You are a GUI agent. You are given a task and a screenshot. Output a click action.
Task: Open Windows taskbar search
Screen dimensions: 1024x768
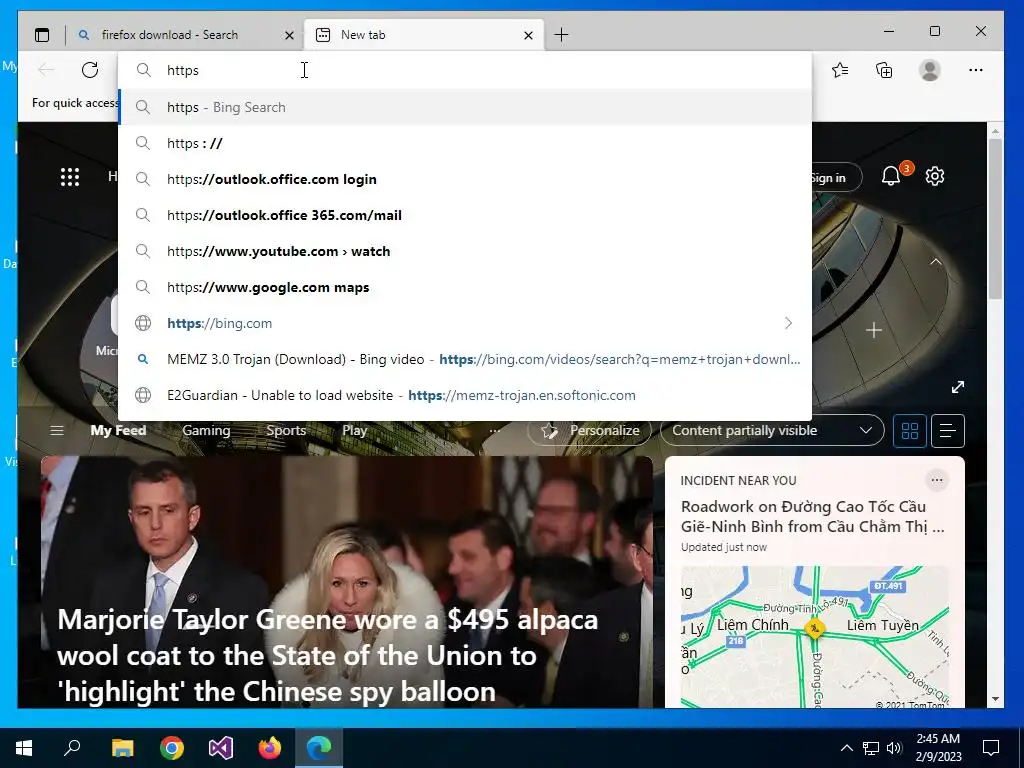pos(72,748)
